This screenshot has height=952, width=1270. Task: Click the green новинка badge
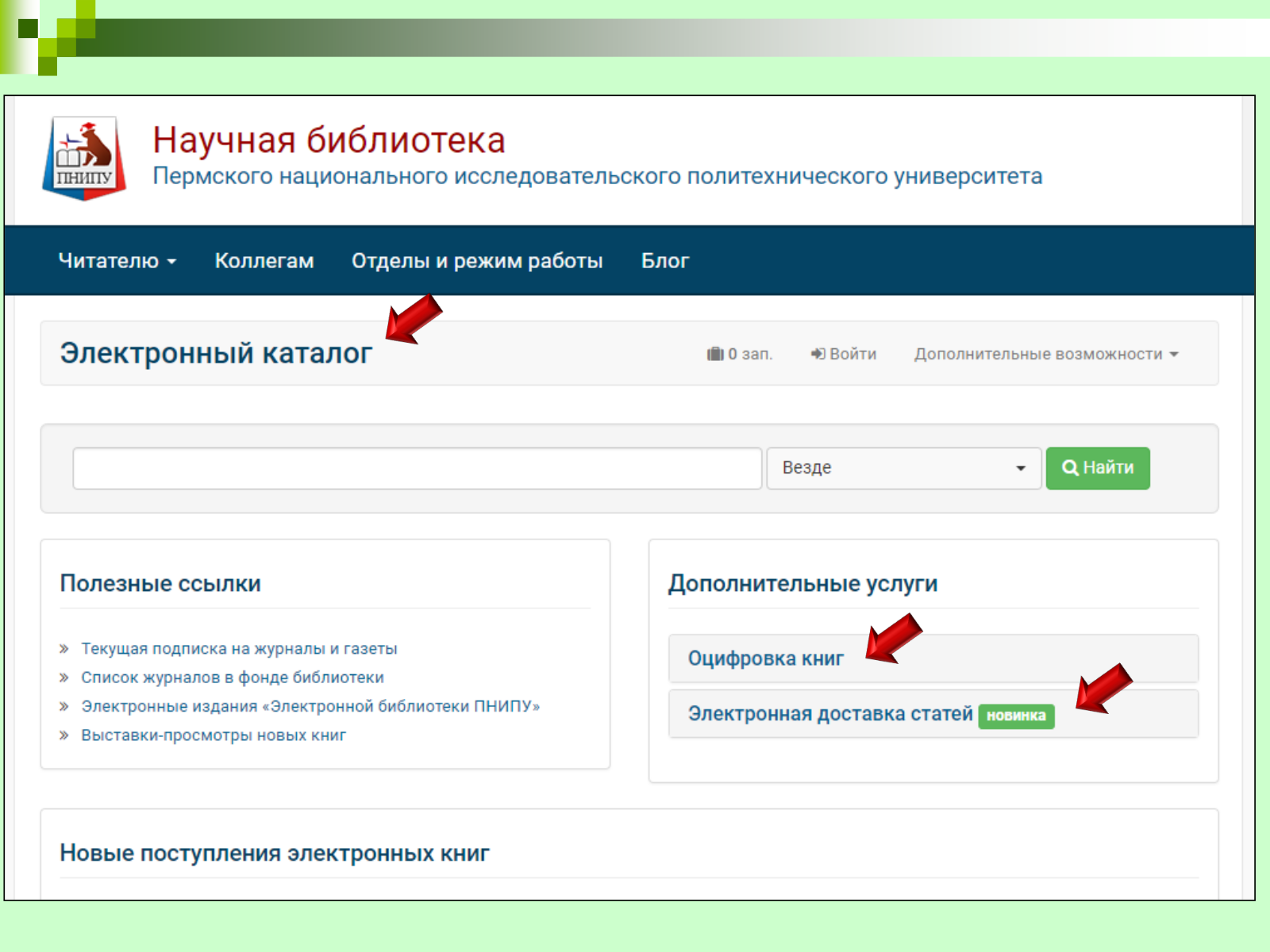click(x=1016, y=716)
